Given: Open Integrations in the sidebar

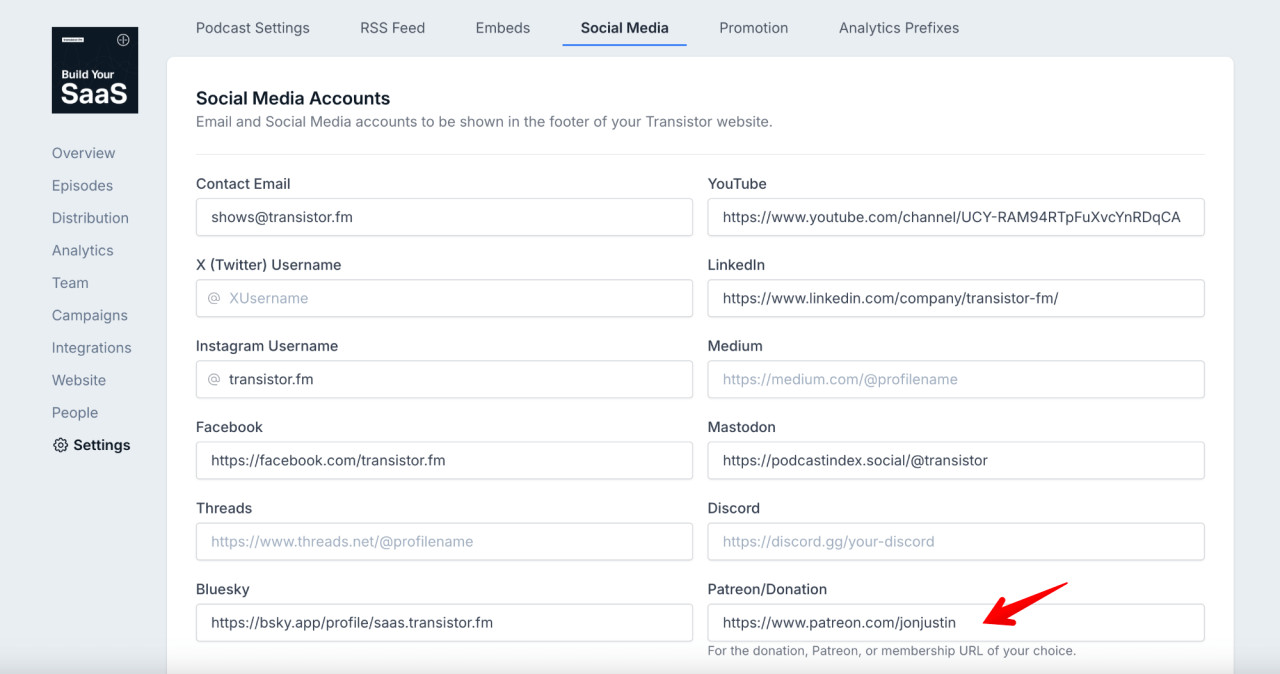Looking at the screenshot, I should [x=91, y=348].
